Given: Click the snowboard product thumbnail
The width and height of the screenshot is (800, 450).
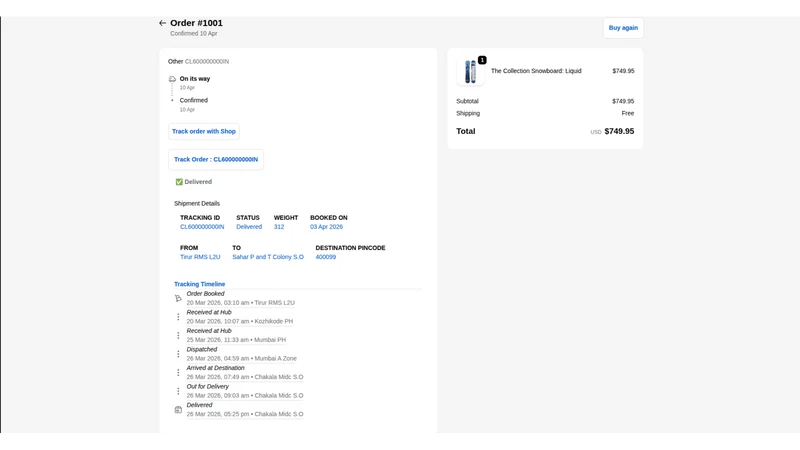Looking at the screenshot, I should [470, 71].
